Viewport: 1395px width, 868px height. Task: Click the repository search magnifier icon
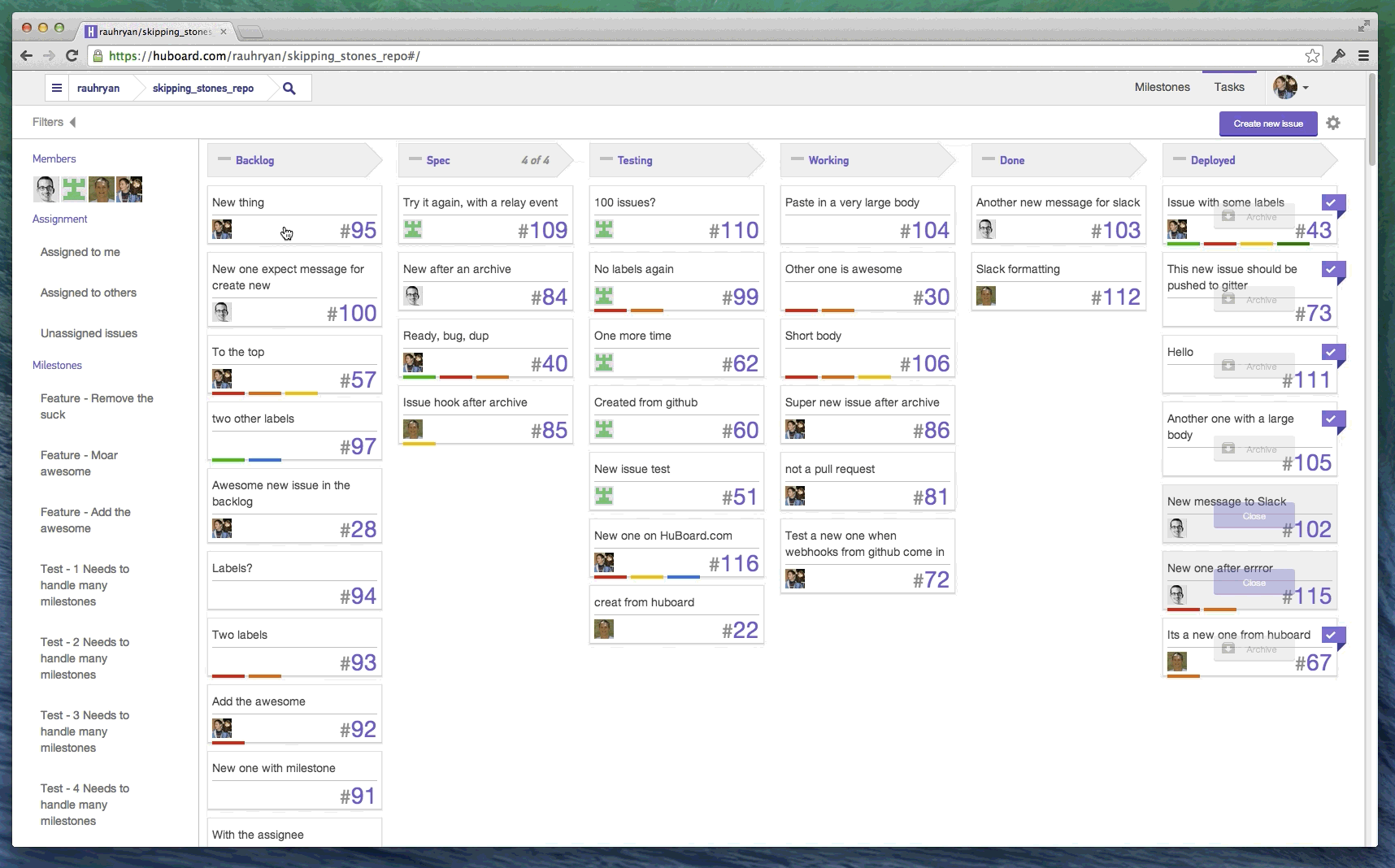coord(289,87)
